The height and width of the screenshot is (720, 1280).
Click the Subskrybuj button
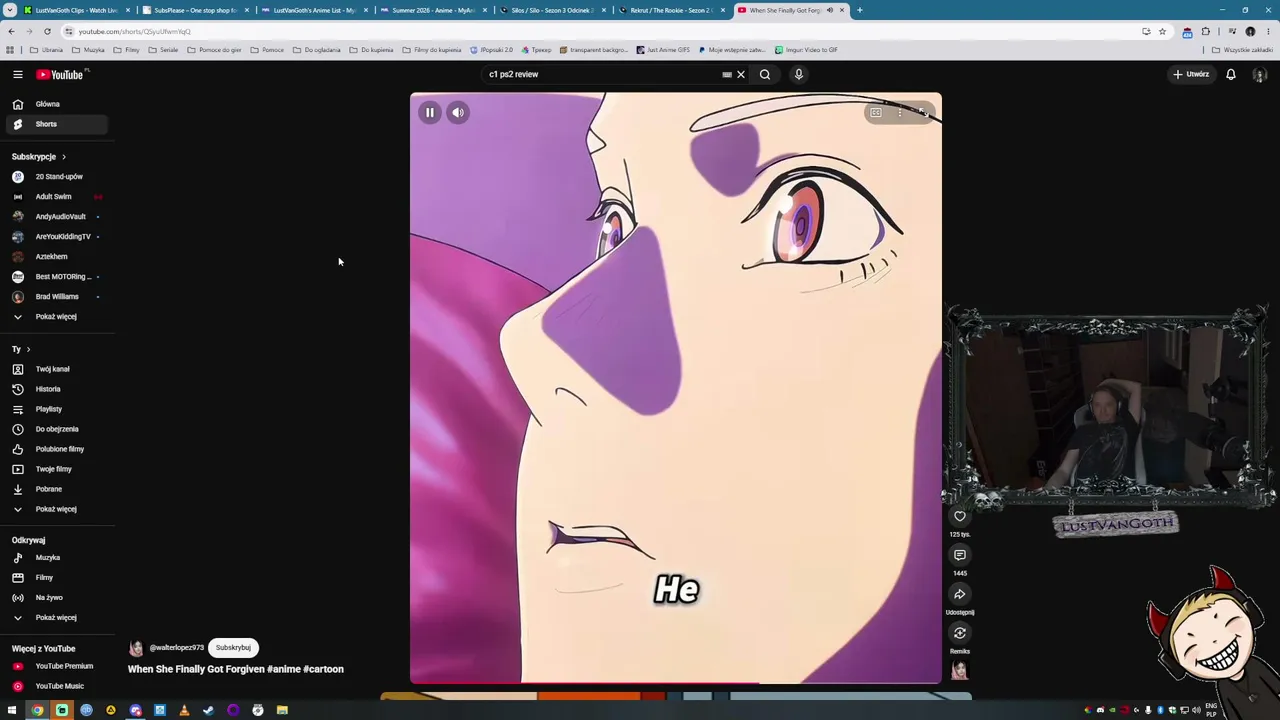(x=233, y=648)
